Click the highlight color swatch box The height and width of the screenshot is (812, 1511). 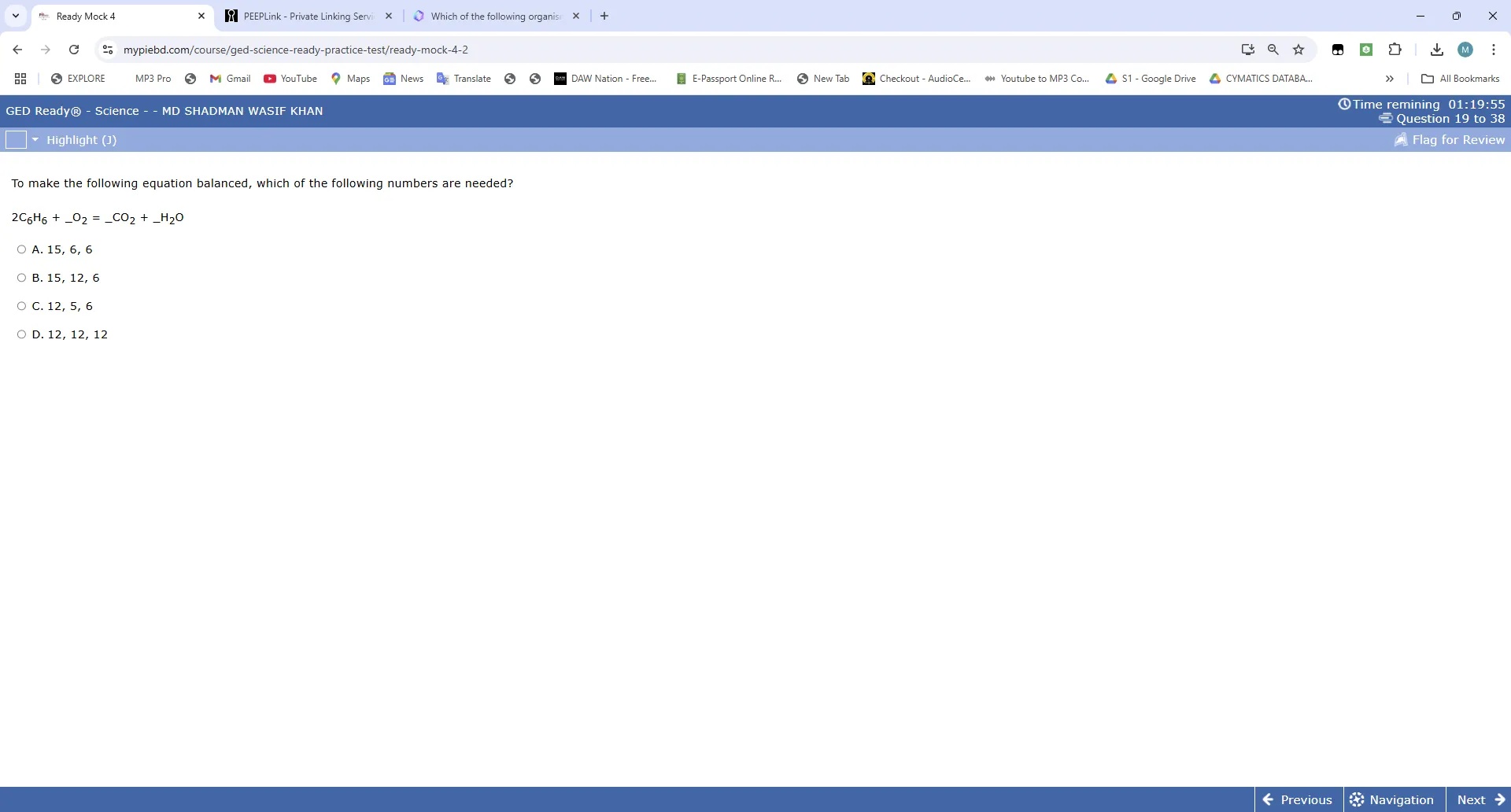coord(16,139)
